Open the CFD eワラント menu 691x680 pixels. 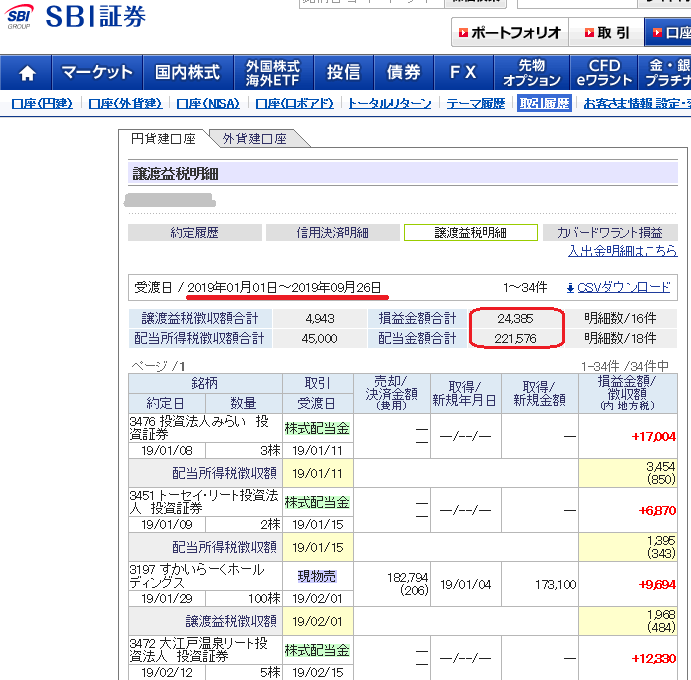click(604, 73)
